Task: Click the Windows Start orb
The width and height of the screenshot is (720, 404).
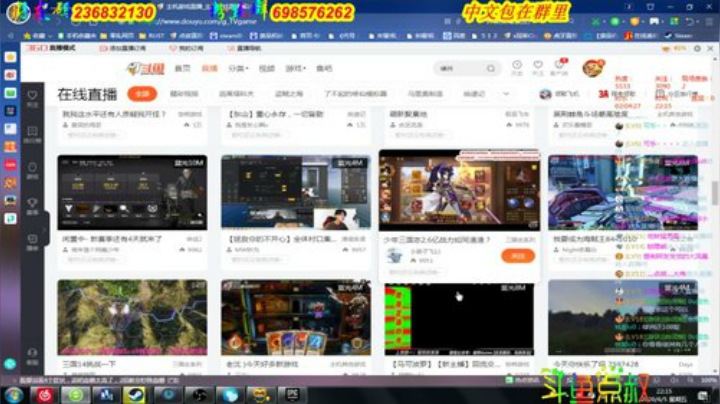Action: pyautogui.click(x=13, y=395)
